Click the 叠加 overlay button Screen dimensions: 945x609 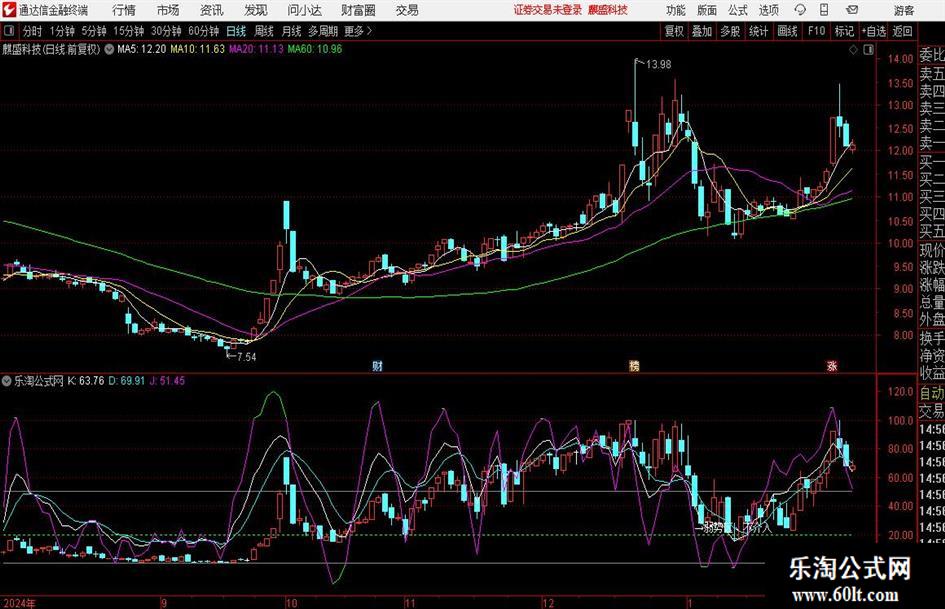702,31
